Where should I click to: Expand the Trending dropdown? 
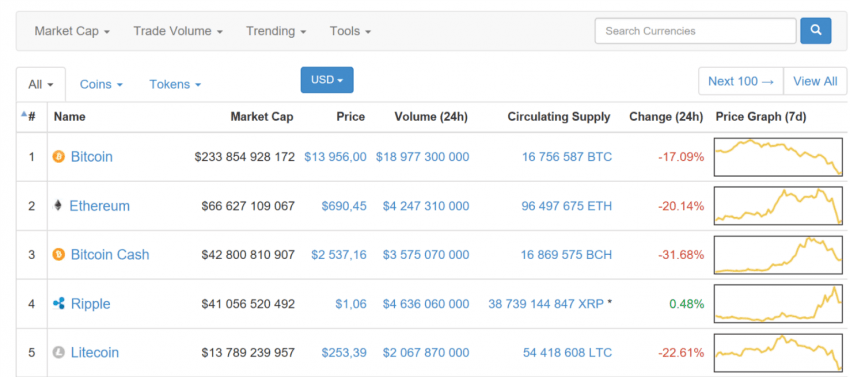(276, 31)
